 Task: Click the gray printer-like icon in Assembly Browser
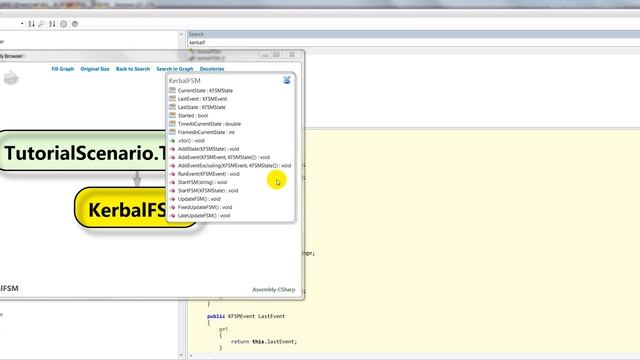tap(11, 78)
